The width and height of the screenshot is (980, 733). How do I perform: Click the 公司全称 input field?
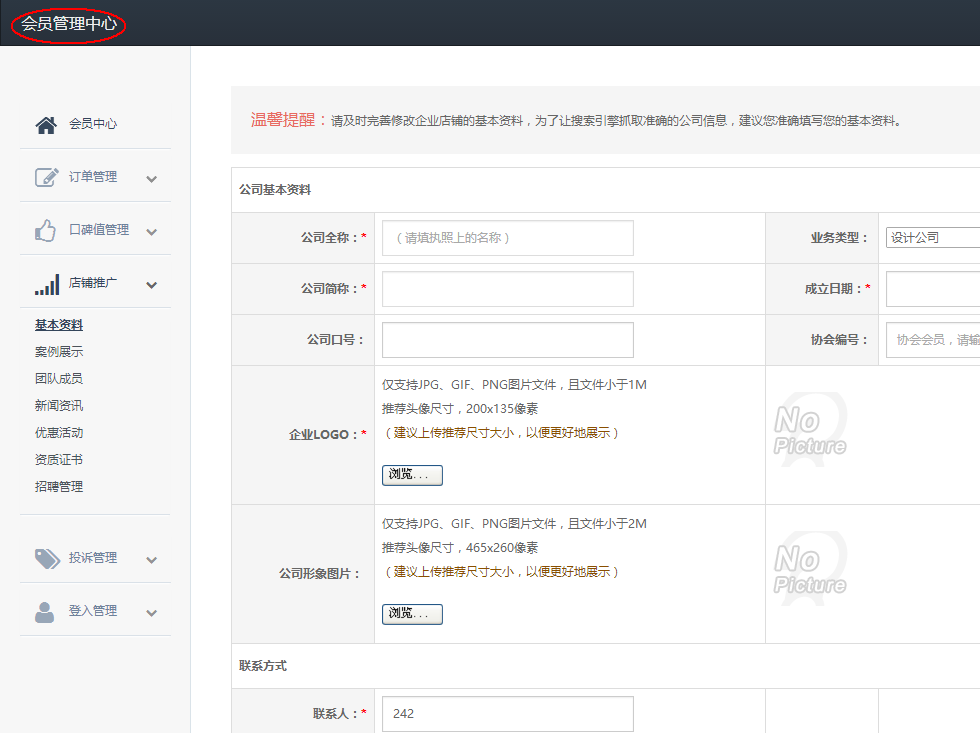tap(507, 238)
